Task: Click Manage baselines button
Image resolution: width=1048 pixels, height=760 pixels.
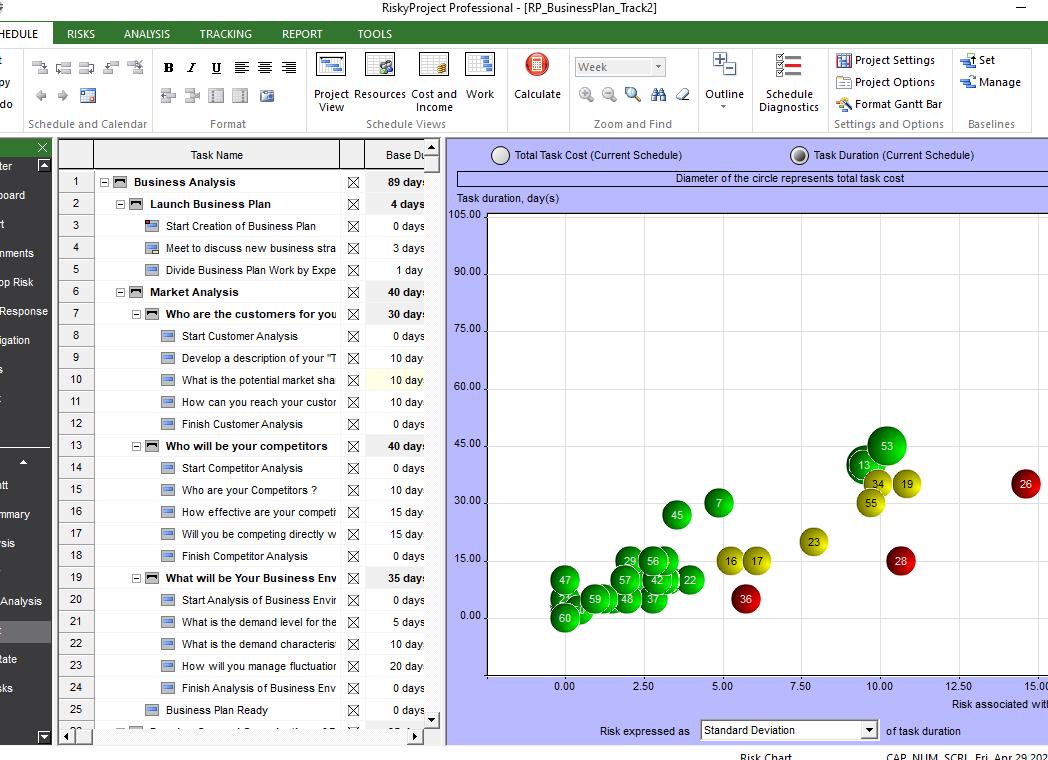Action: 991,82
